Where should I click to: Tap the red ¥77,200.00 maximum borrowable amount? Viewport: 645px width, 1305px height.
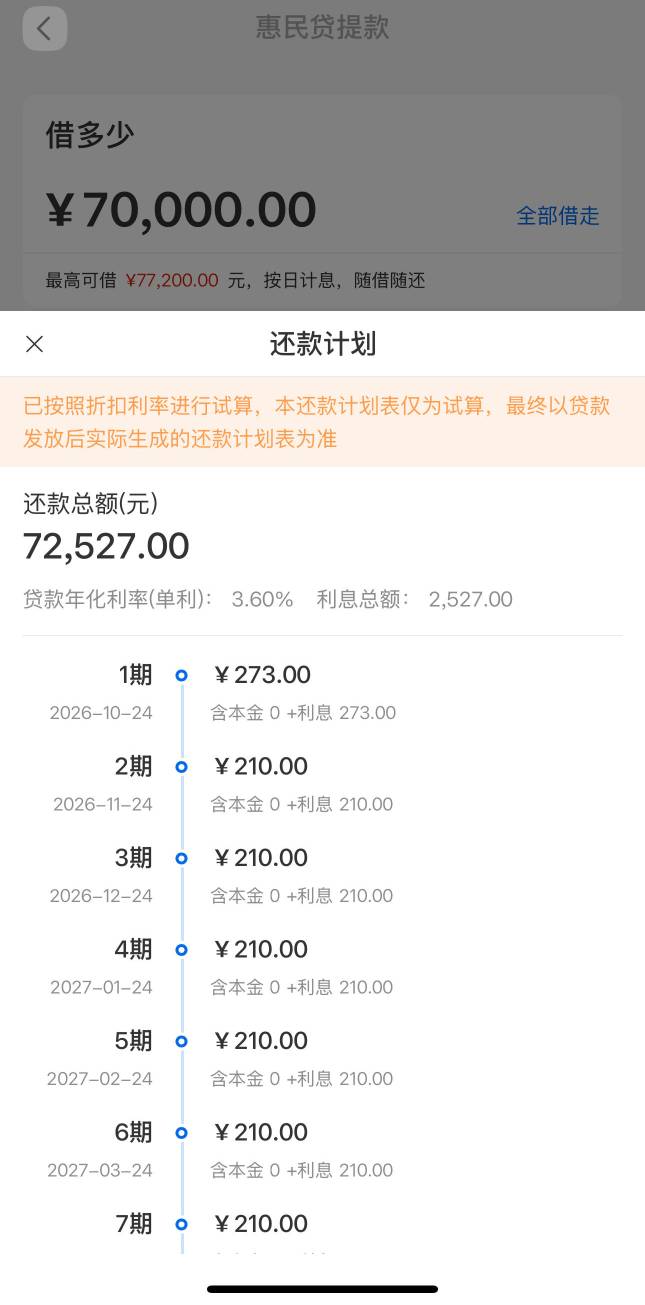click(x=172, y=280)
